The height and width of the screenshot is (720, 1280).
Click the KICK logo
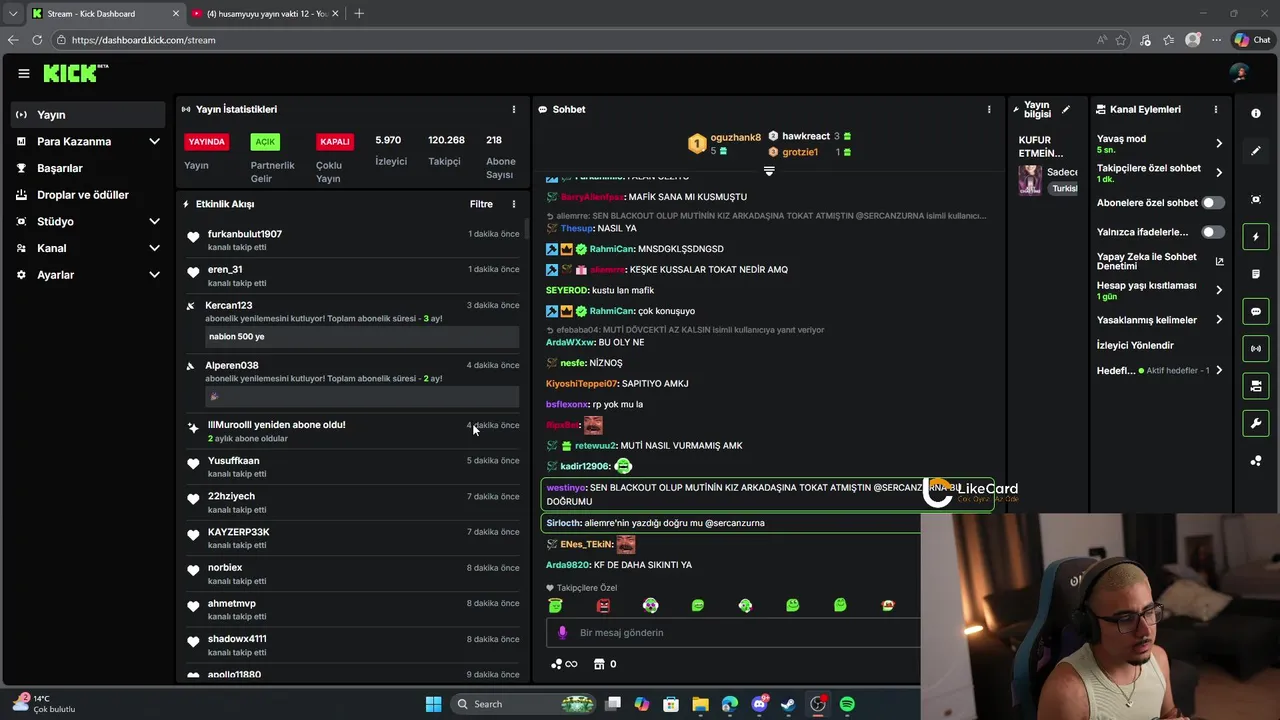(x=75, y=73)
